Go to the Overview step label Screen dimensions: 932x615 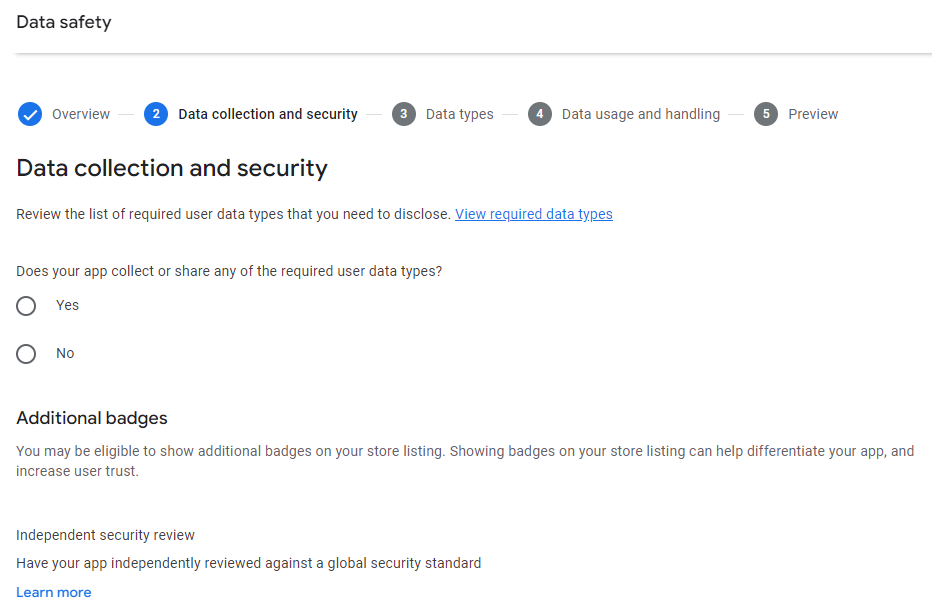81,114
